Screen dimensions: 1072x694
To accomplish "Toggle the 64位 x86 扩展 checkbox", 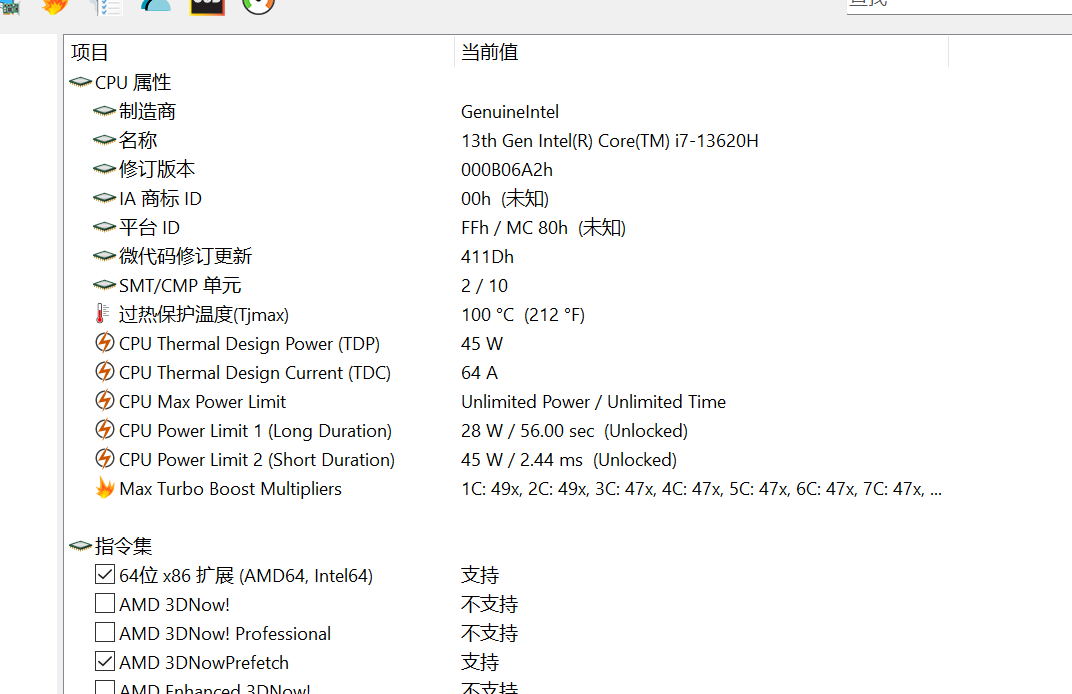I will [105, 574].
